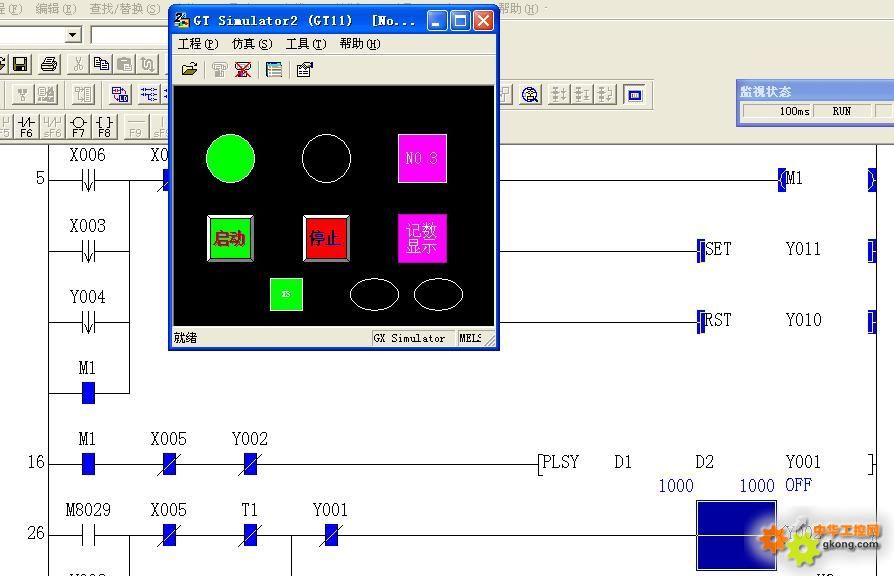The image size is (894, 576).
Task: Select the T1 contact at step 26
Action: 250,535
